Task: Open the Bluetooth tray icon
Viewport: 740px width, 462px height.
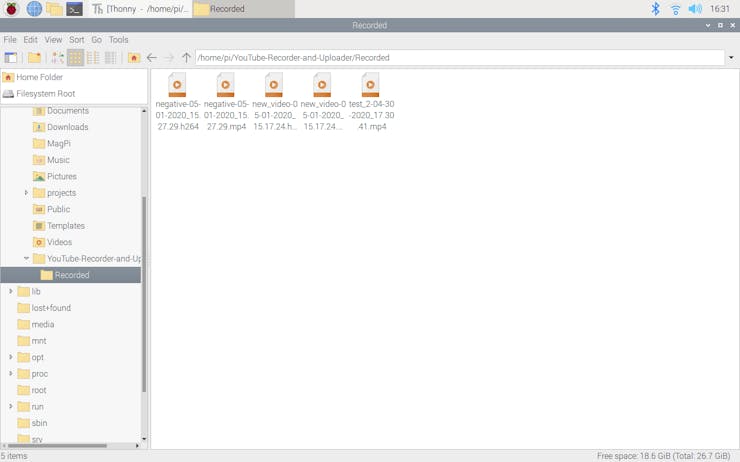Action: tap(655, 8)
